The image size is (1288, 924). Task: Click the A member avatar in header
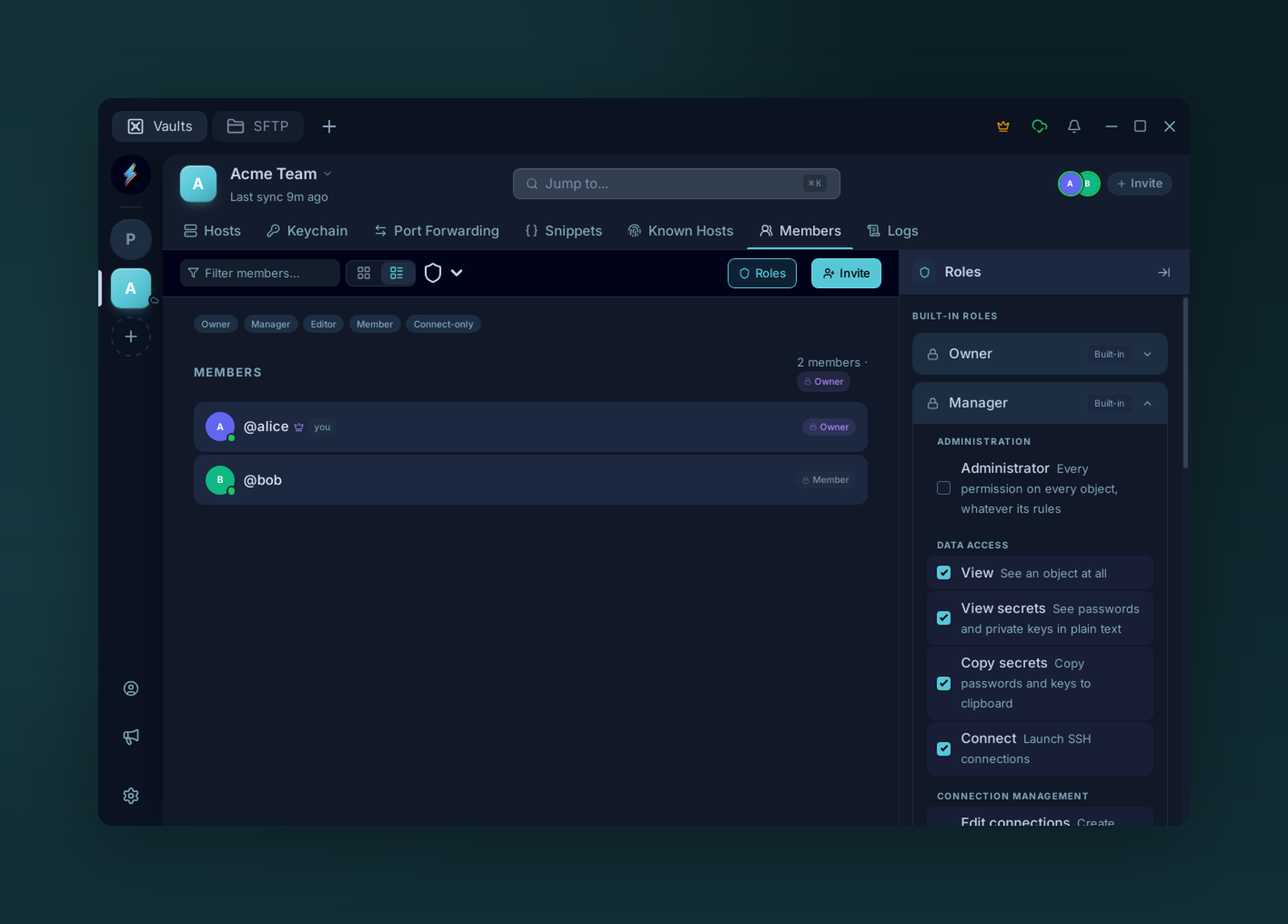point(1070,184)
